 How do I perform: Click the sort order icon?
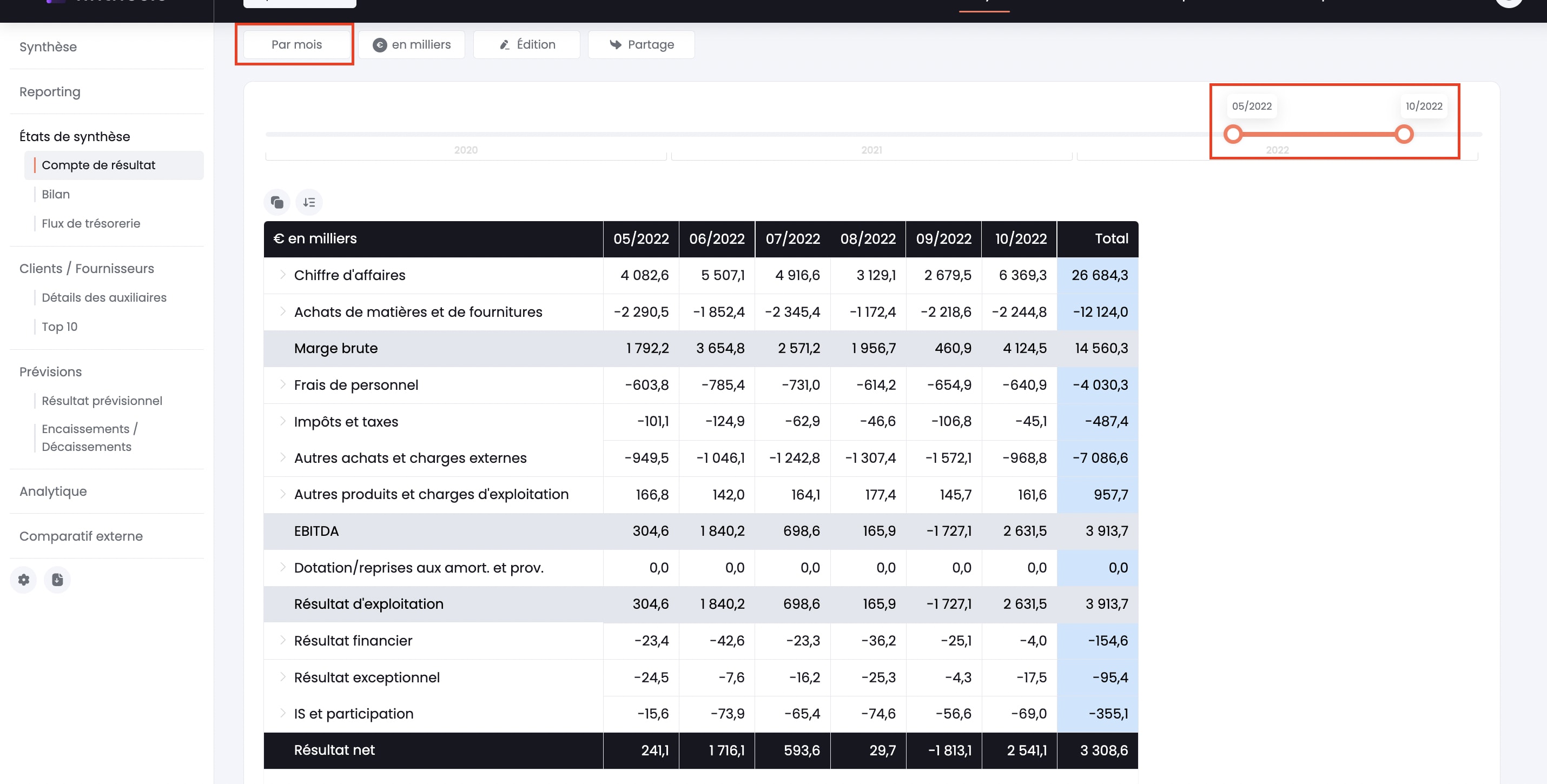(309, 202)
